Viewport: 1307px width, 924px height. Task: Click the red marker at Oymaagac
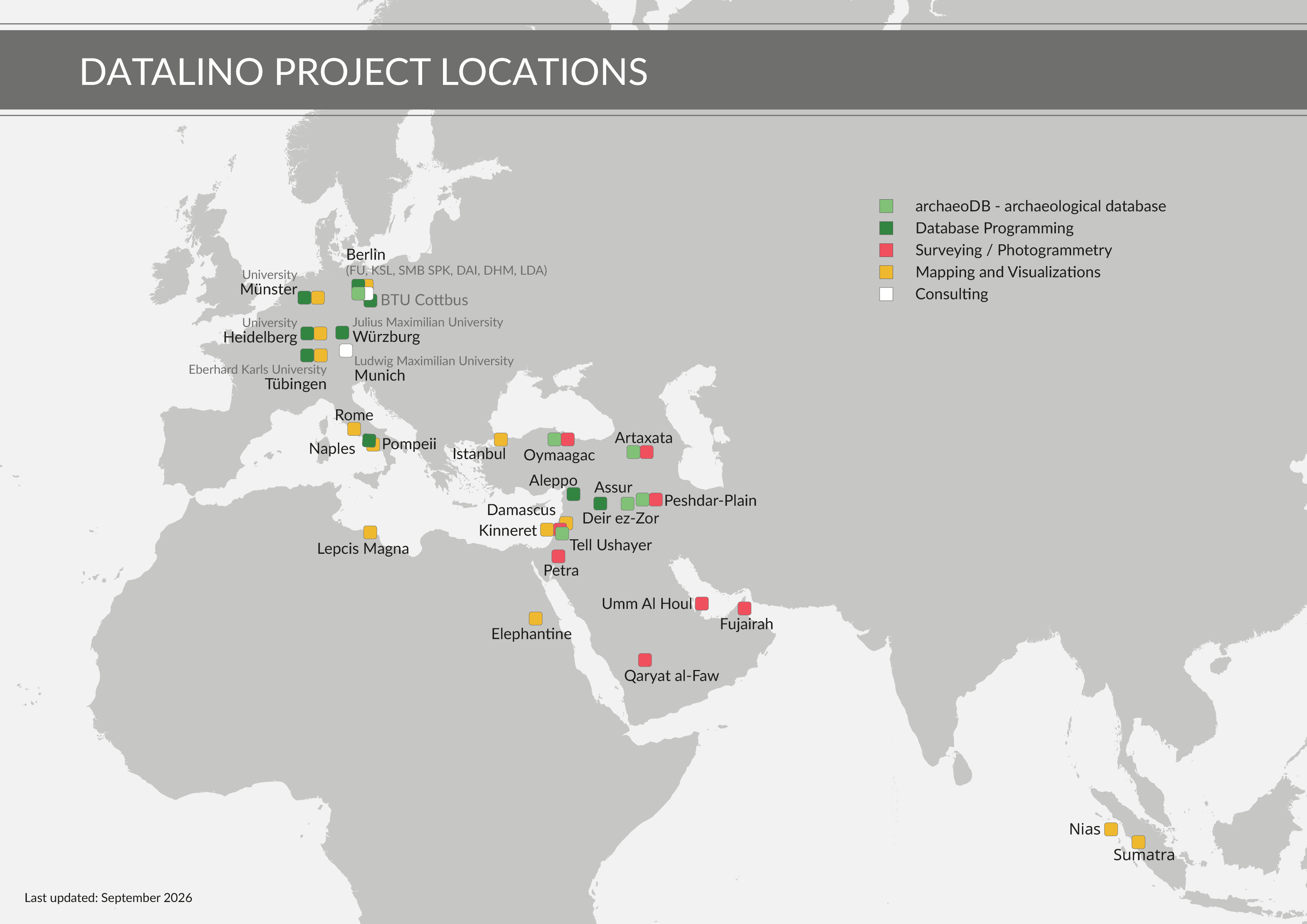click(567, 439)
